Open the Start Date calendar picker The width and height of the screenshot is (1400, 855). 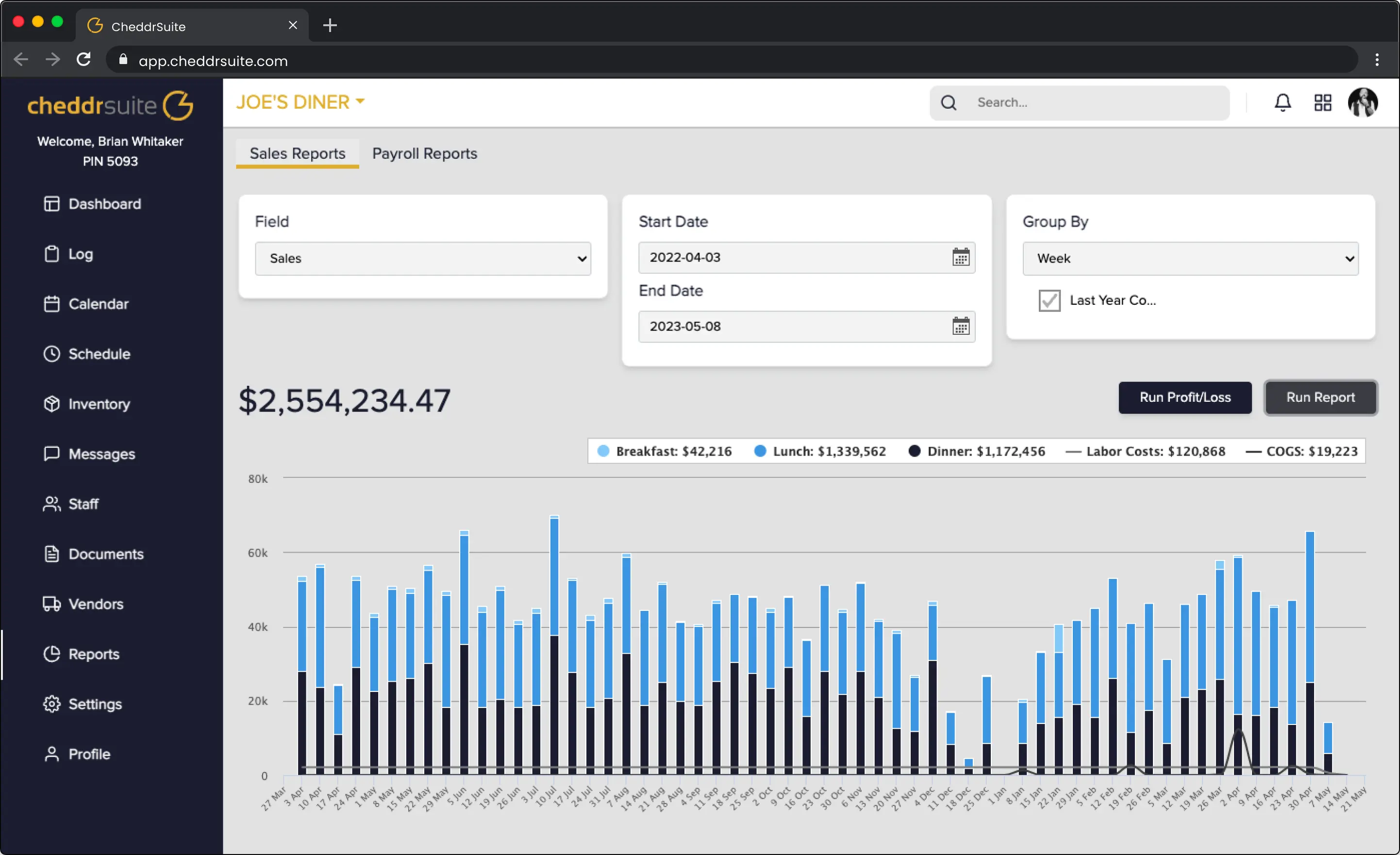[x=960, y=257]
